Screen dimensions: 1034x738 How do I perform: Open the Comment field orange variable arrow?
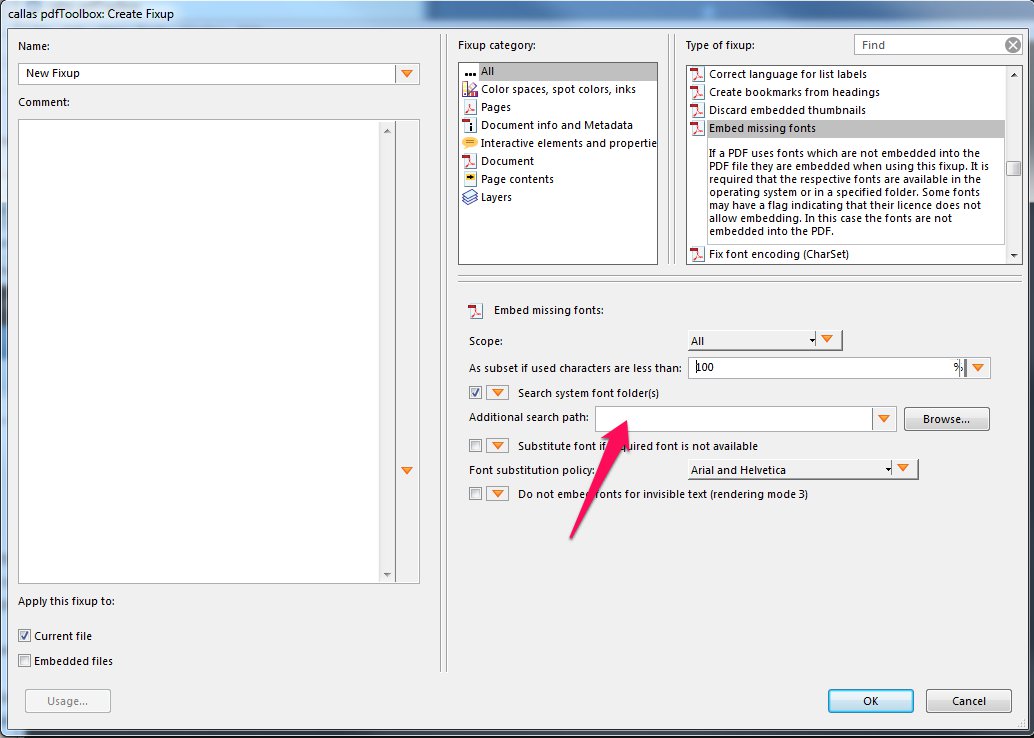click(408, 470)
